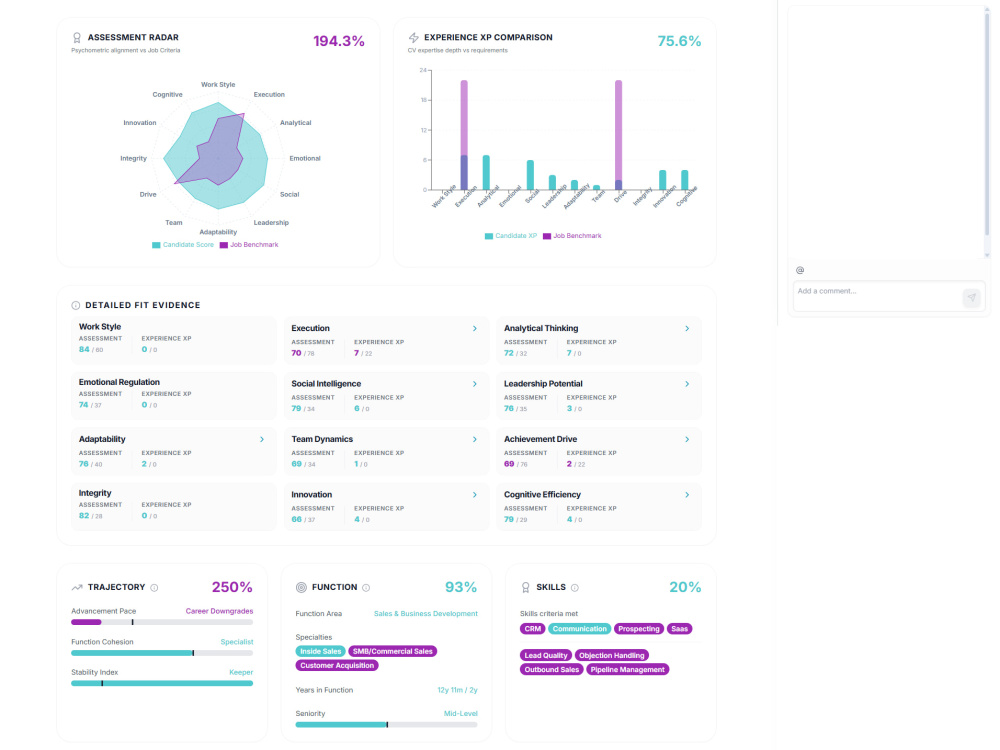
Task: Click the Sales & Business Development link
Action: pyautogui.click(x=425, y=614)
